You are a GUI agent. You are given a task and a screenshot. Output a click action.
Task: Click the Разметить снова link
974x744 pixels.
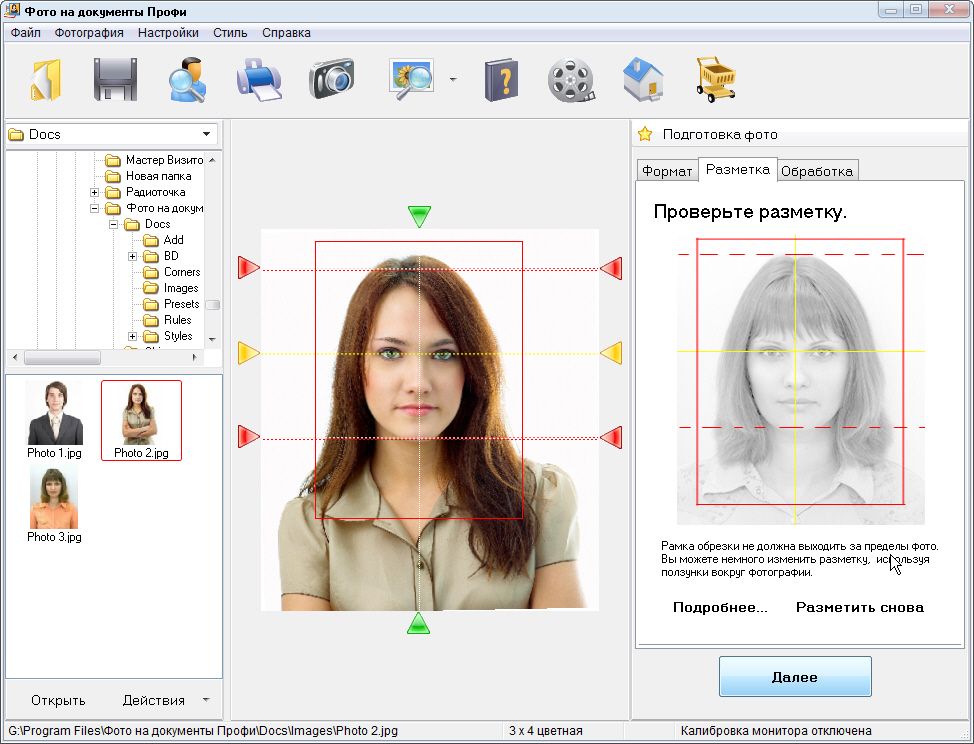pos(859,607)
